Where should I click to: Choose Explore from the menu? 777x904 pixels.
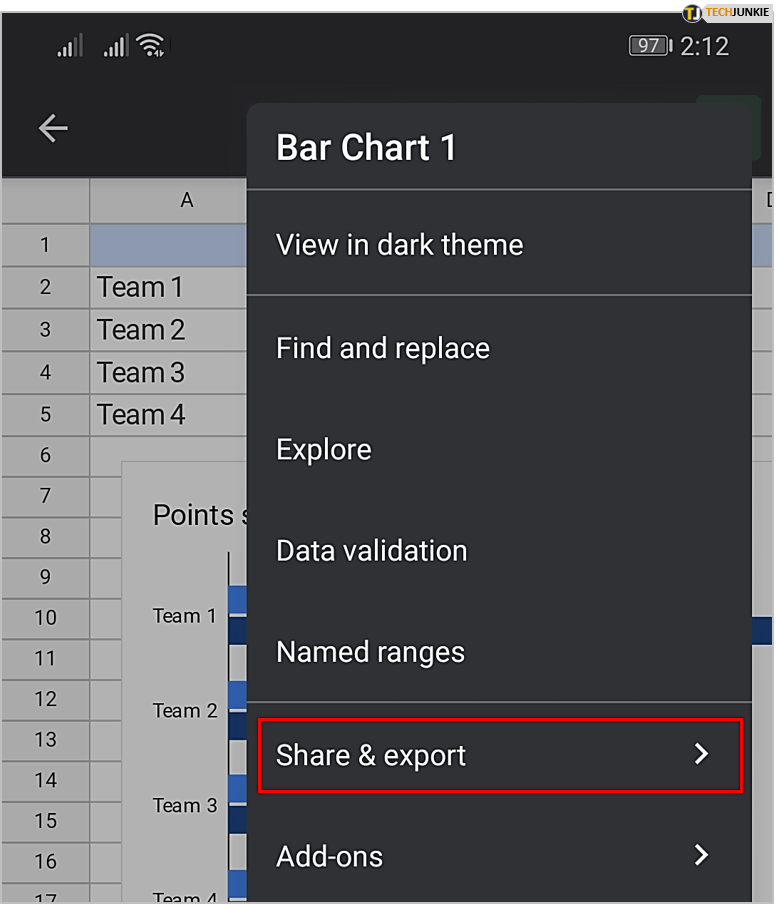[x=323, y=450]
